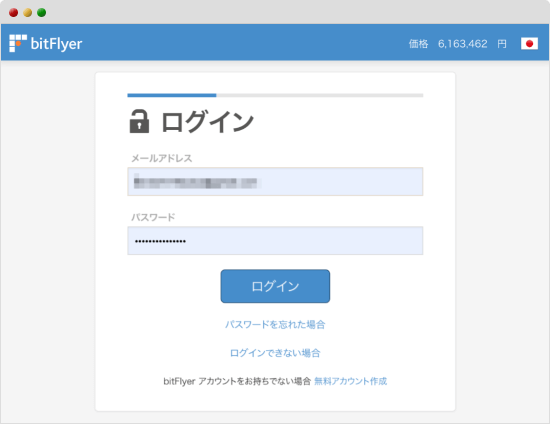Screen dimensions: 550x424
Task: Click the blue ログイン button
Action: pyautogui.click(x=275, y=286)
